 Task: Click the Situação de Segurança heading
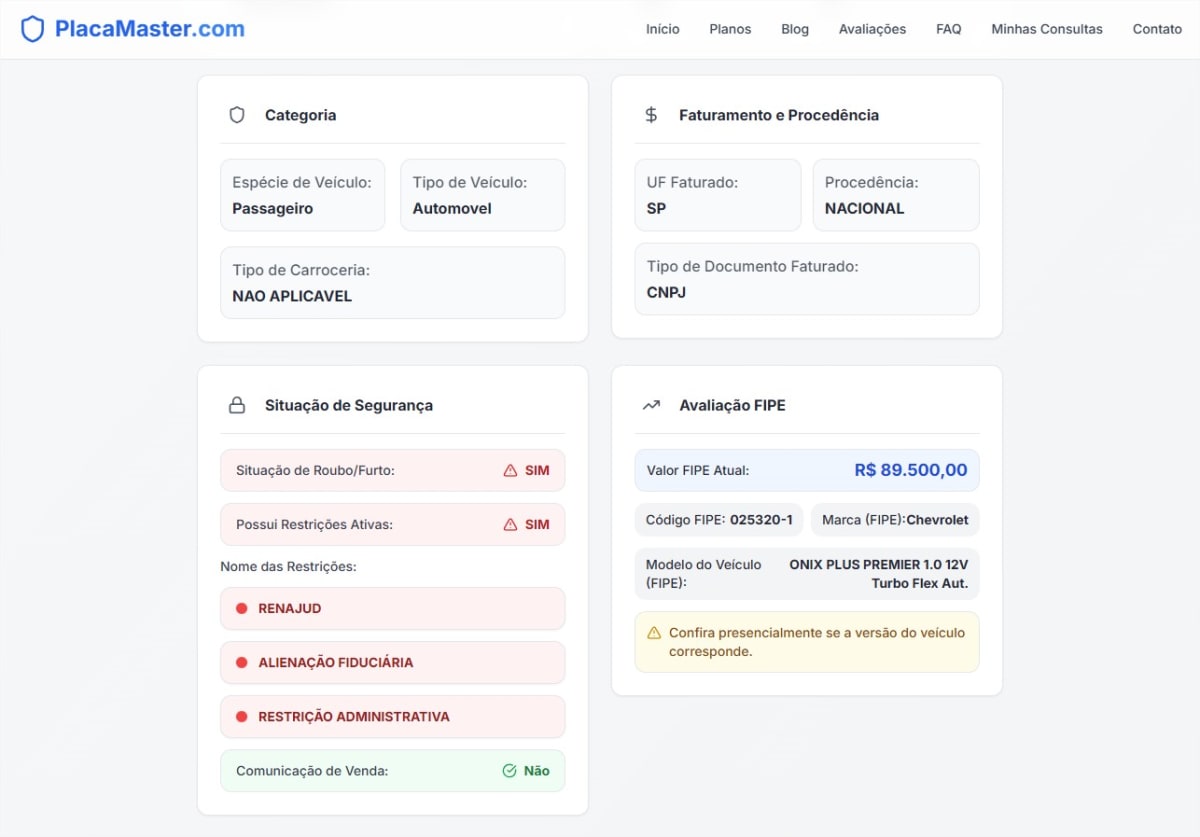349,405
